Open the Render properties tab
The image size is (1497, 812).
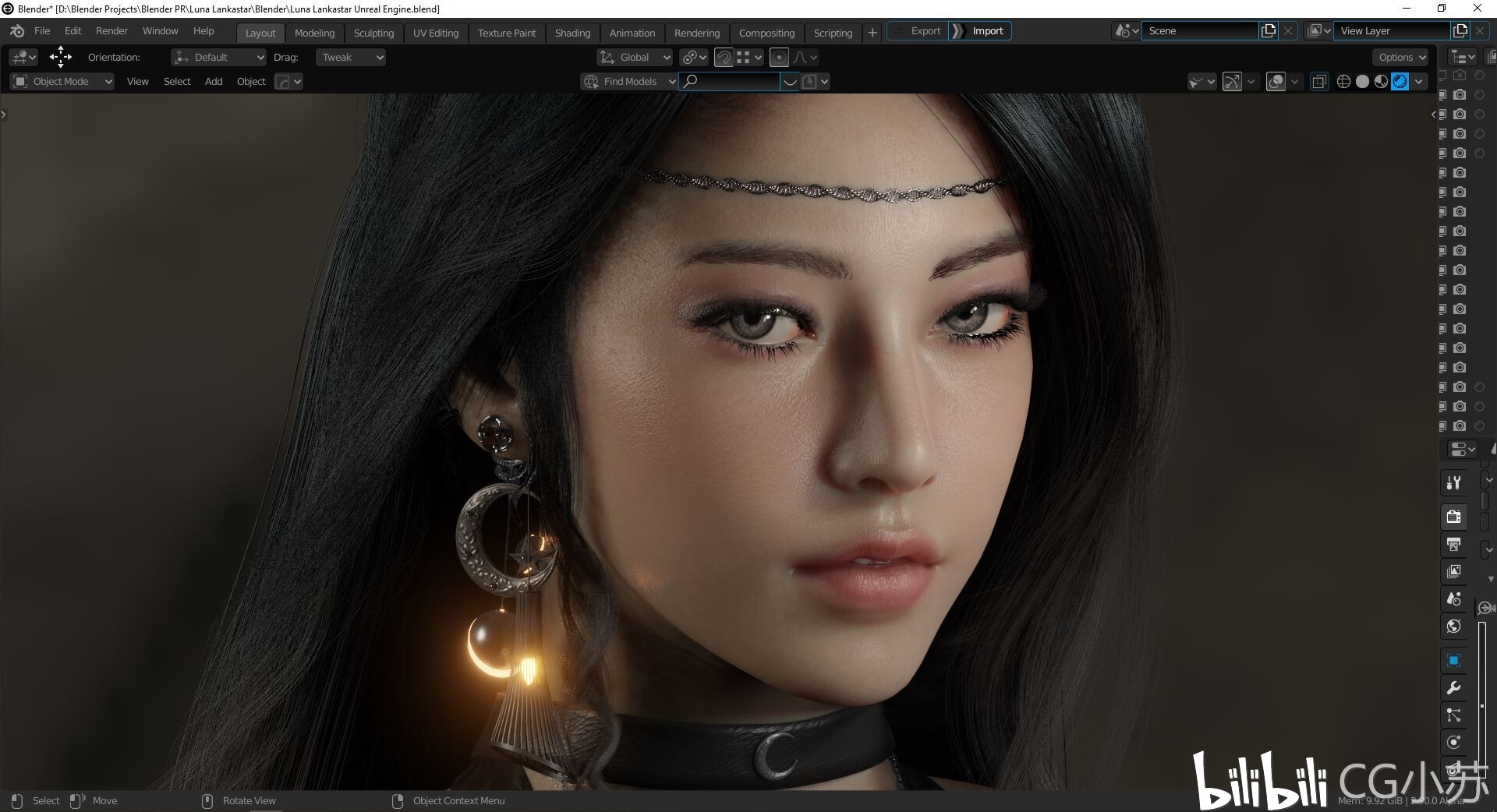pyautogui.click(x=1453, y=517)
